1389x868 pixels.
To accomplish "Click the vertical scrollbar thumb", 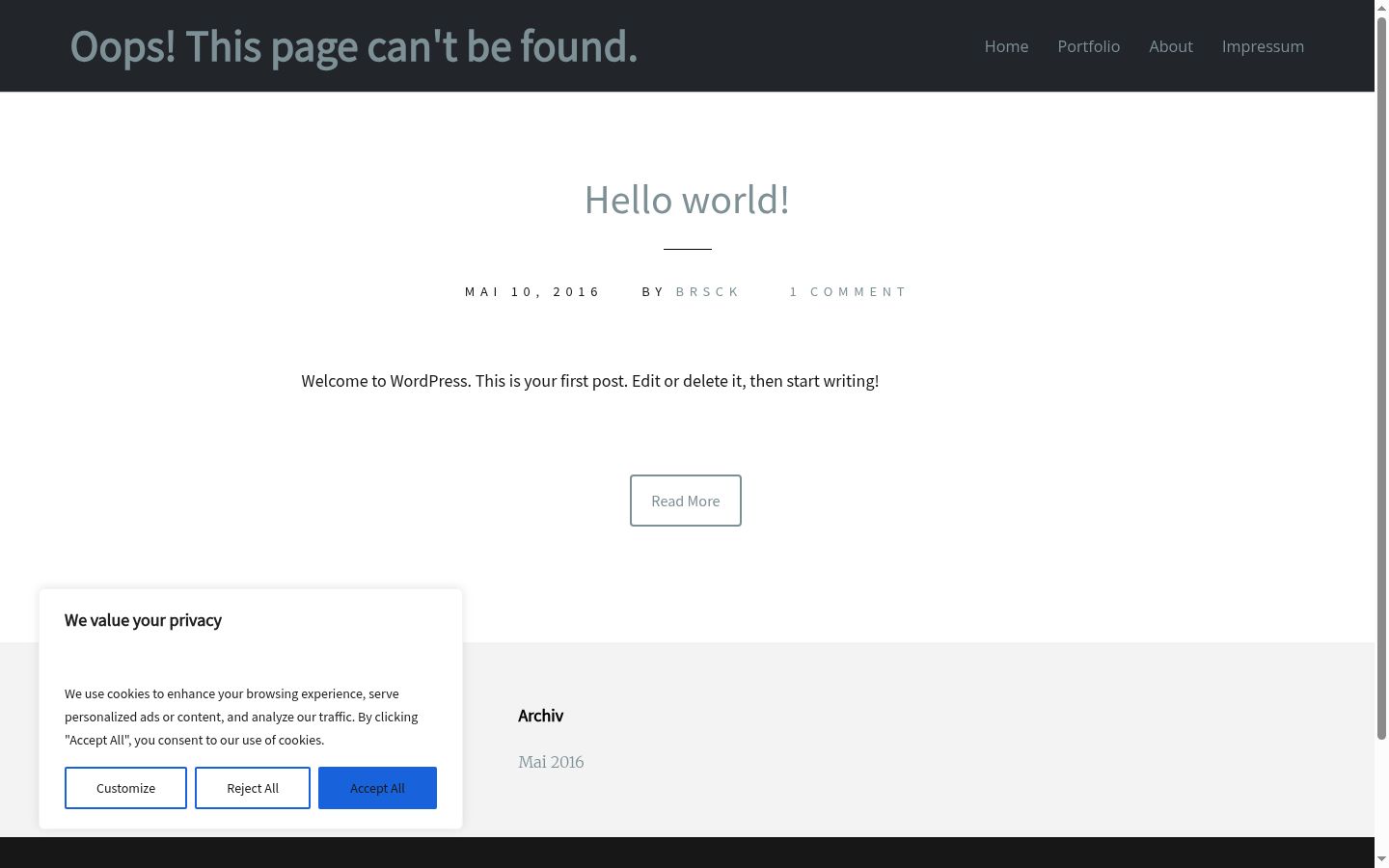I will [x=1381, y=378].
